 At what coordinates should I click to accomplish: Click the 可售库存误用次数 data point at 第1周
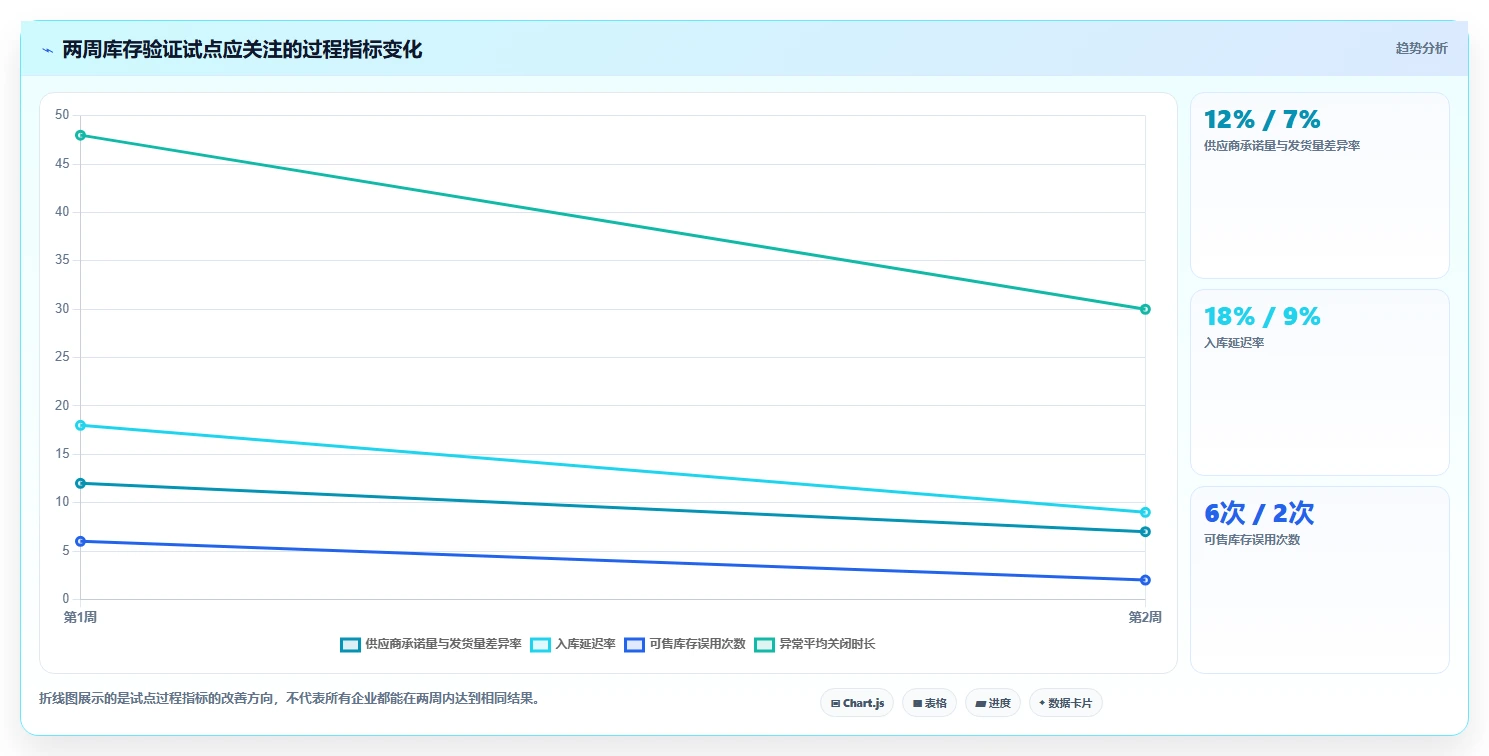[x=81, y=541]
